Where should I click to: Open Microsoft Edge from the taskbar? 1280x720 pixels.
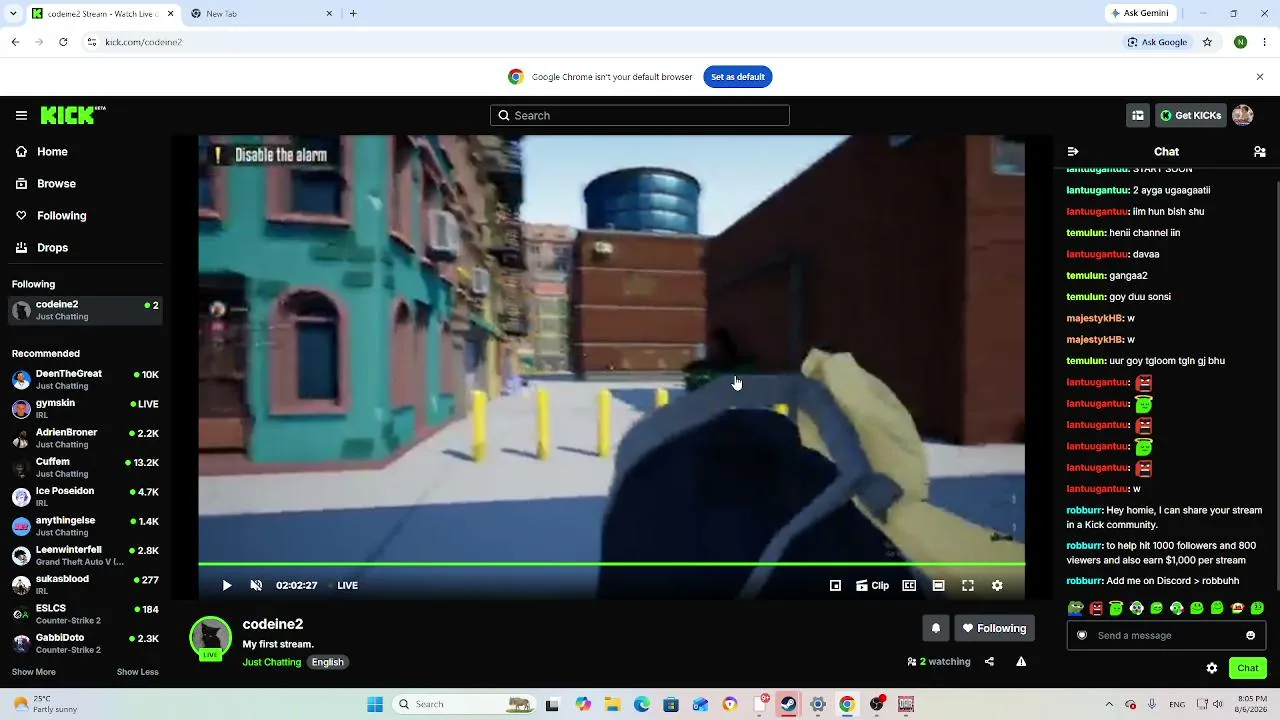tap(642, 705)
